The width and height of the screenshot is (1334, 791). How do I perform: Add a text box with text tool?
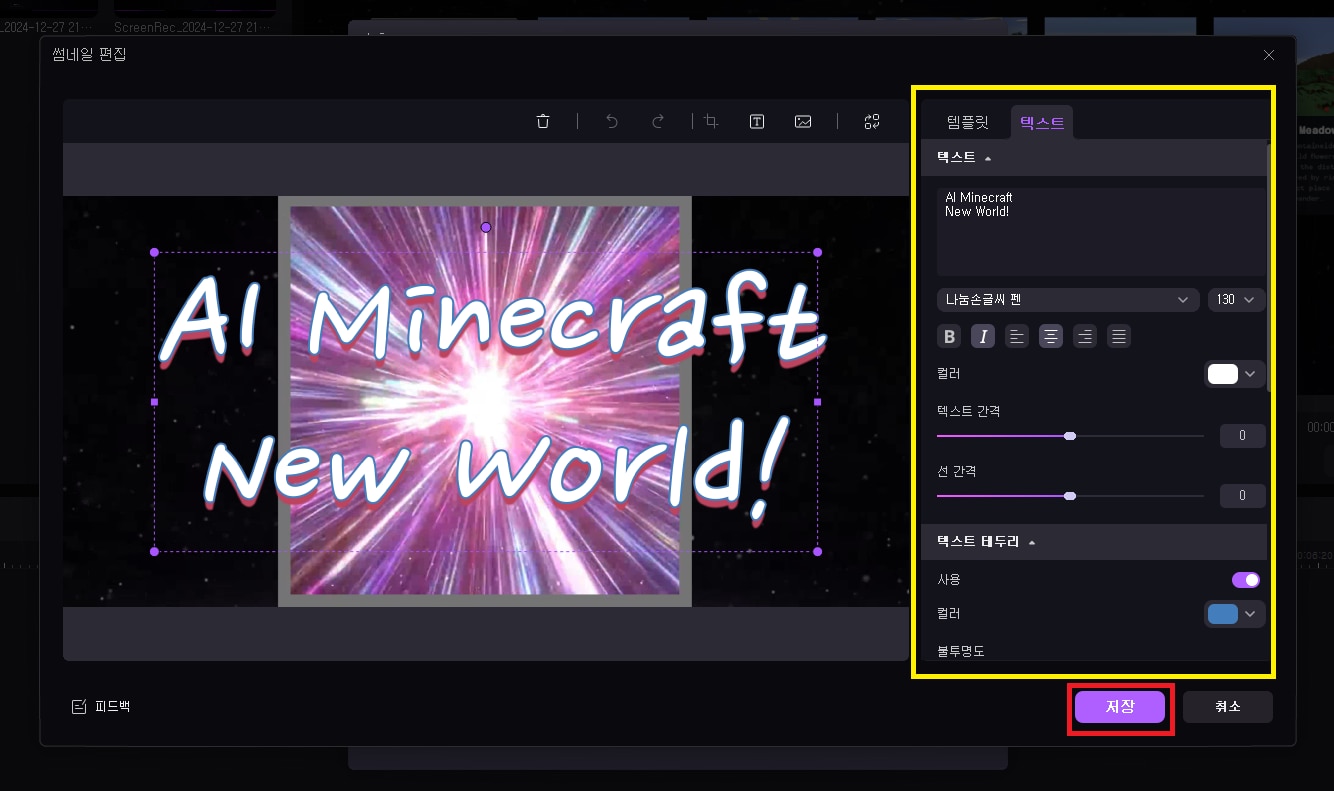pyautogui.click(x=757, y=121)
